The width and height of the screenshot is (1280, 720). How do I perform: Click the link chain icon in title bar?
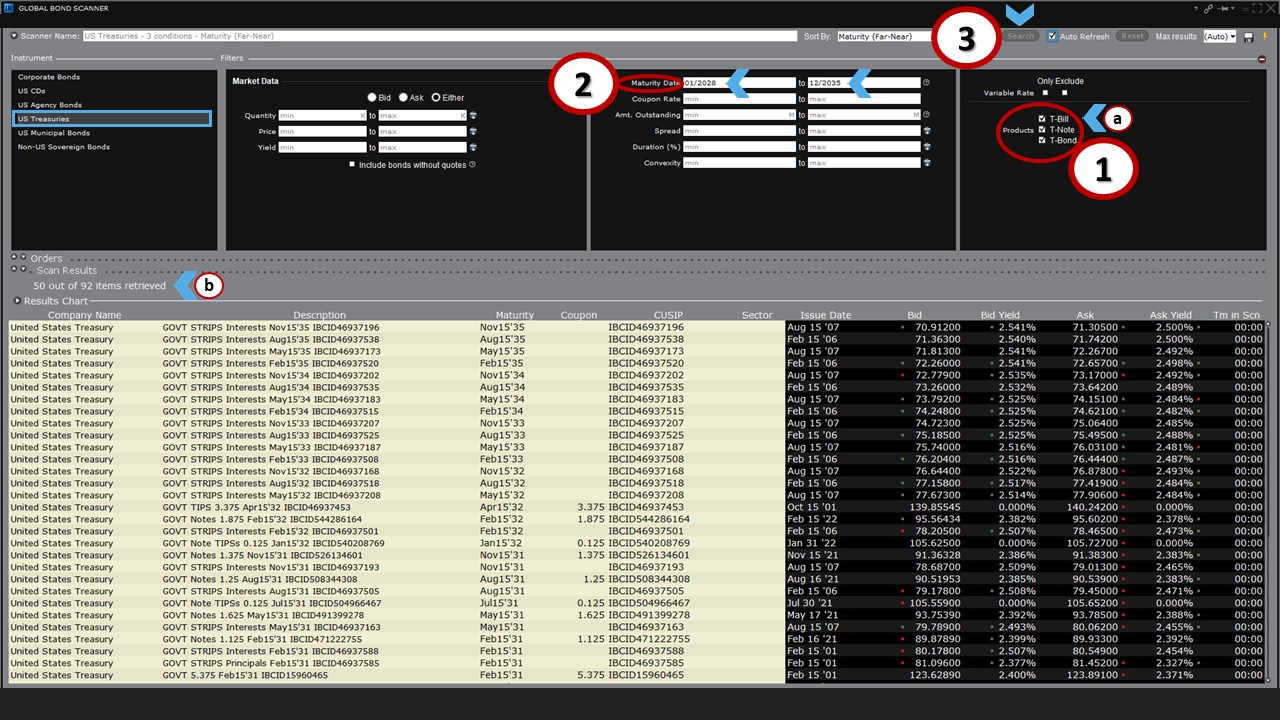tap(1208, 8)
